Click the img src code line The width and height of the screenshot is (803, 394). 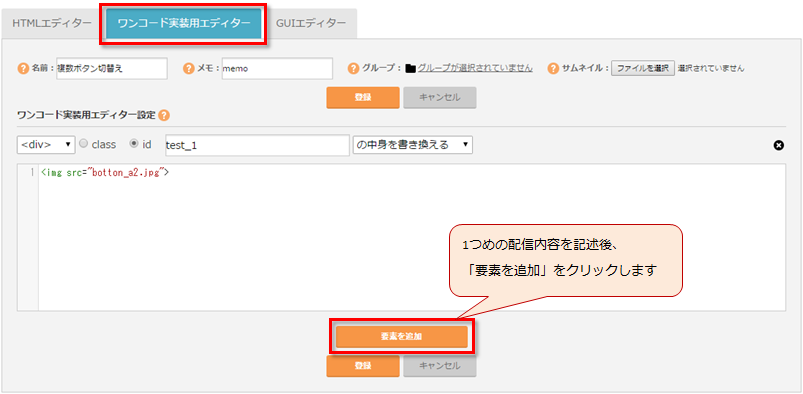click(x=105, y=173)
